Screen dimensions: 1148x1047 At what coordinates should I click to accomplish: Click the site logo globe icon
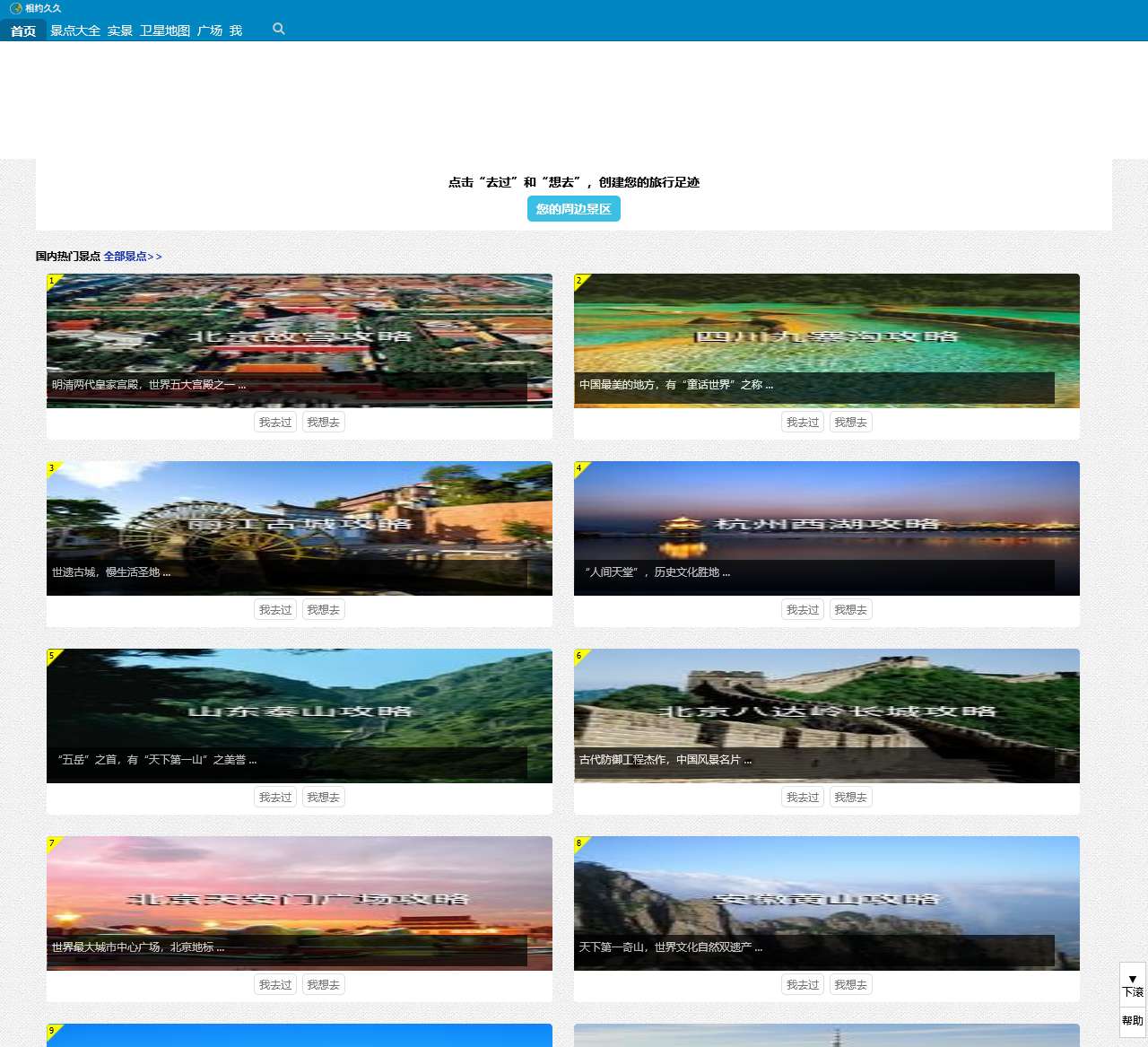(x=16, y=8)
